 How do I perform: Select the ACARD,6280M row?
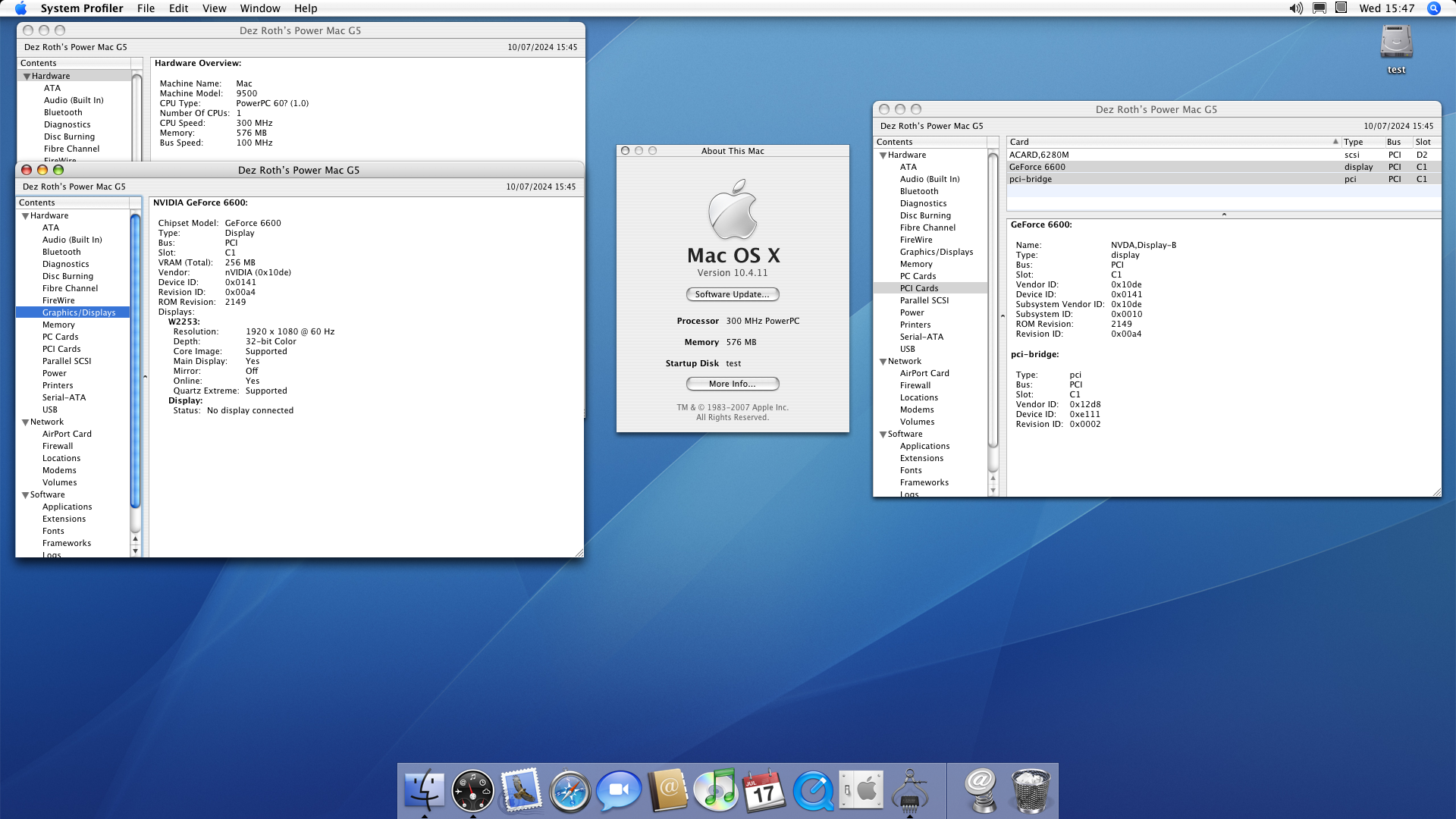coord(1039,155)
